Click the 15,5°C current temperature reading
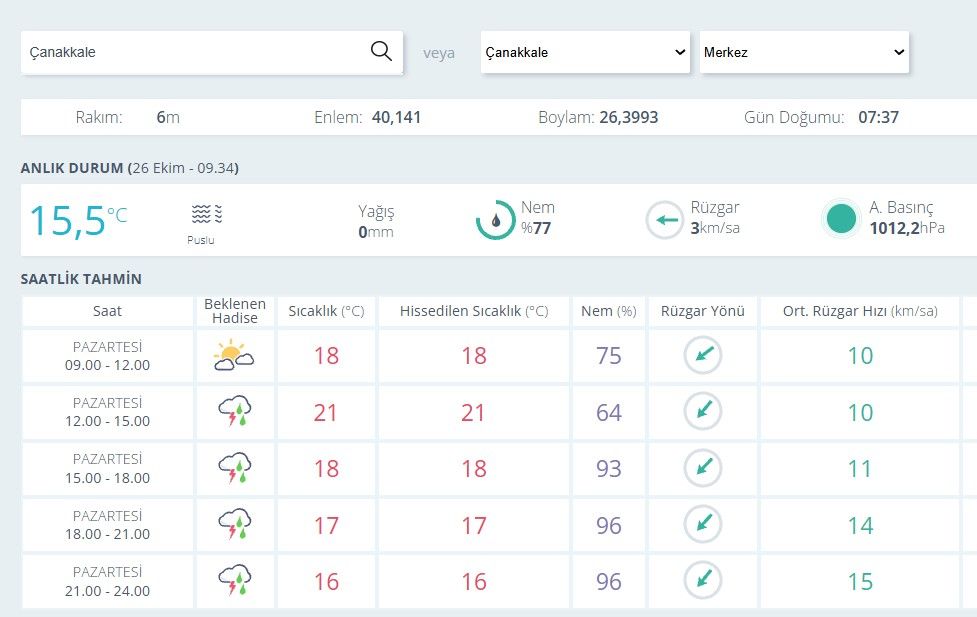The width and height of the screenshot is (977, 617). coord(79,220)
